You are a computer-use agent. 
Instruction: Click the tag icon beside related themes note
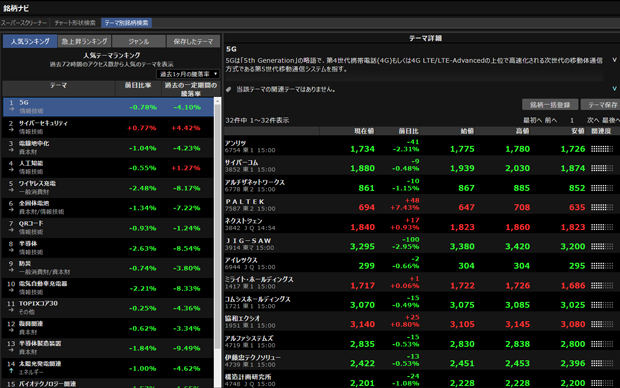click(x=229, y=89)
